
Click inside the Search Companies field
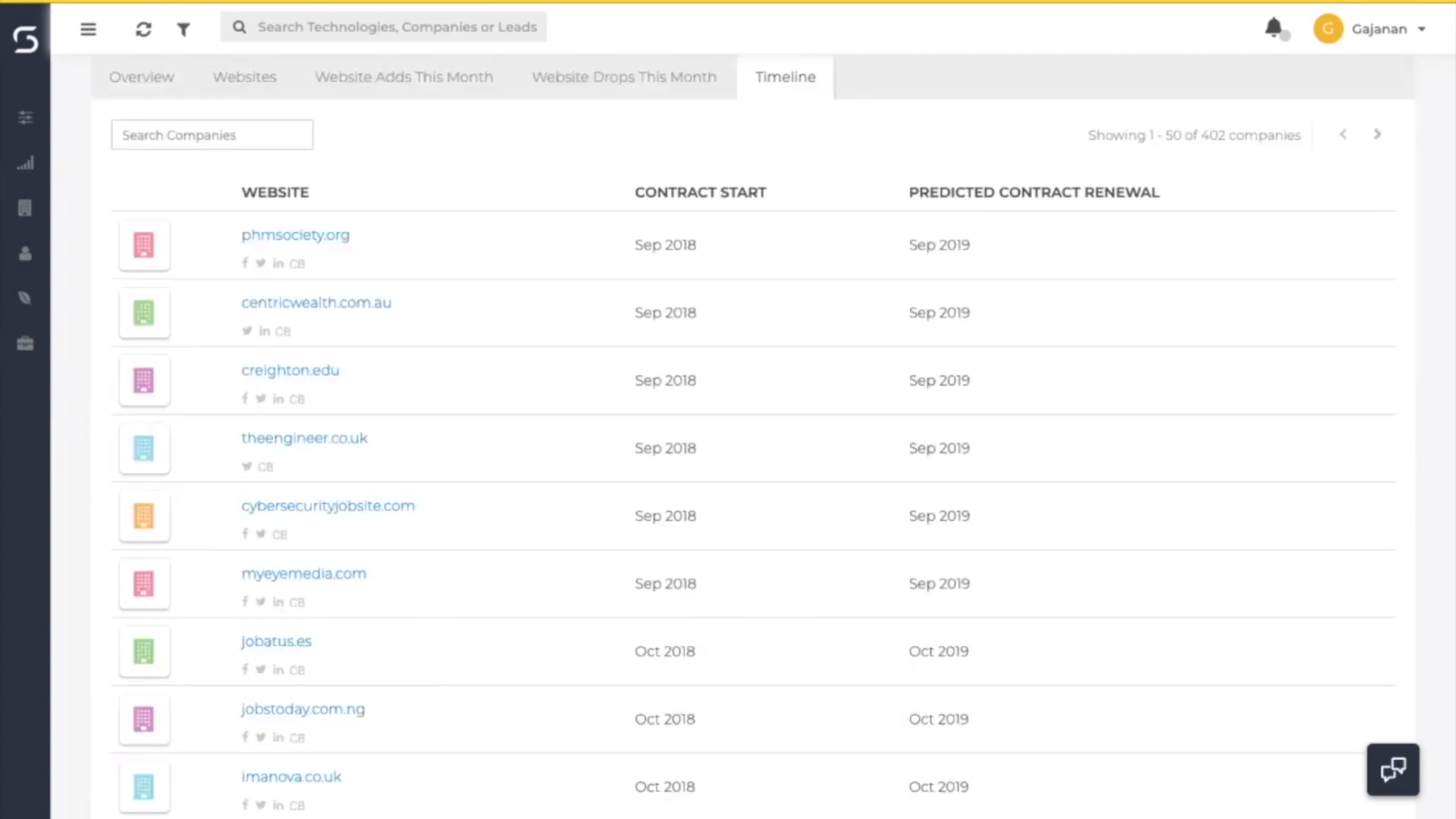pyautogui.click(x=212, y=134)
